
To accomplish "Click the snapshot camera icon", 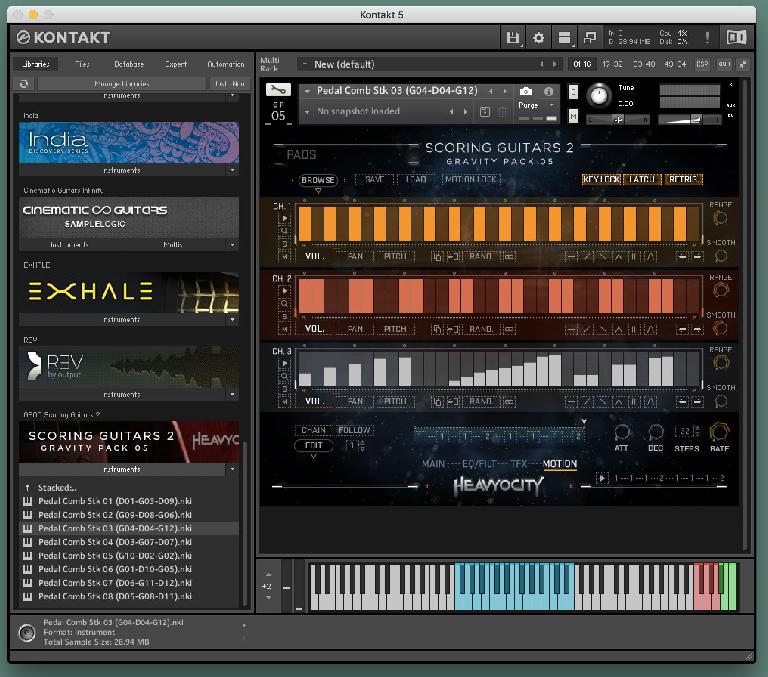I will click(526, 91).
